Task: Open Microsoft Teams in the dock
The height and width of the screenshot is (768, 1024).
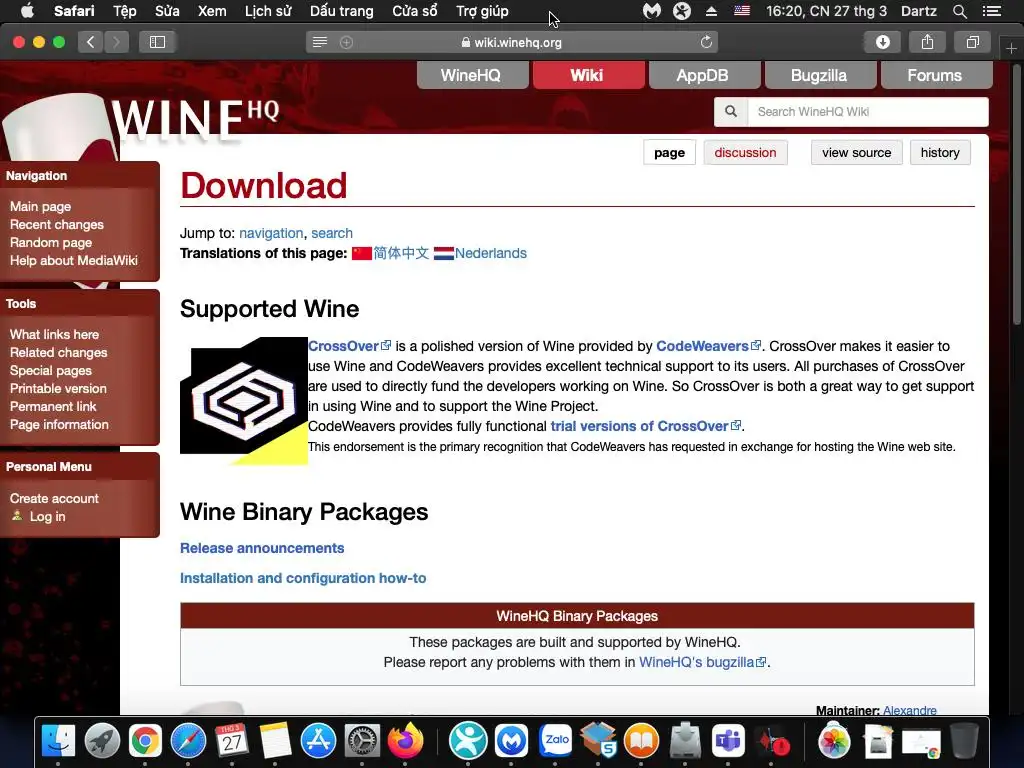Action: [728, 741]
